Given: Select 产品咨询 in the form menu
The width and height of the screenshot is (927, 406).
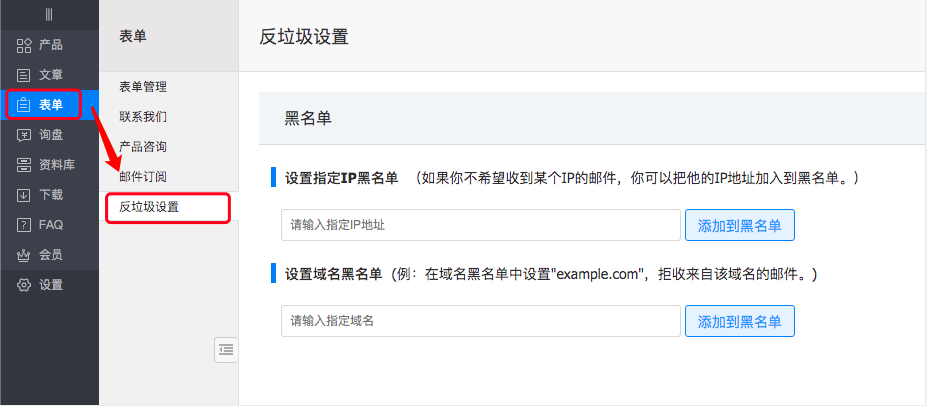Looking at the screenshot, I should pos(143,147).
